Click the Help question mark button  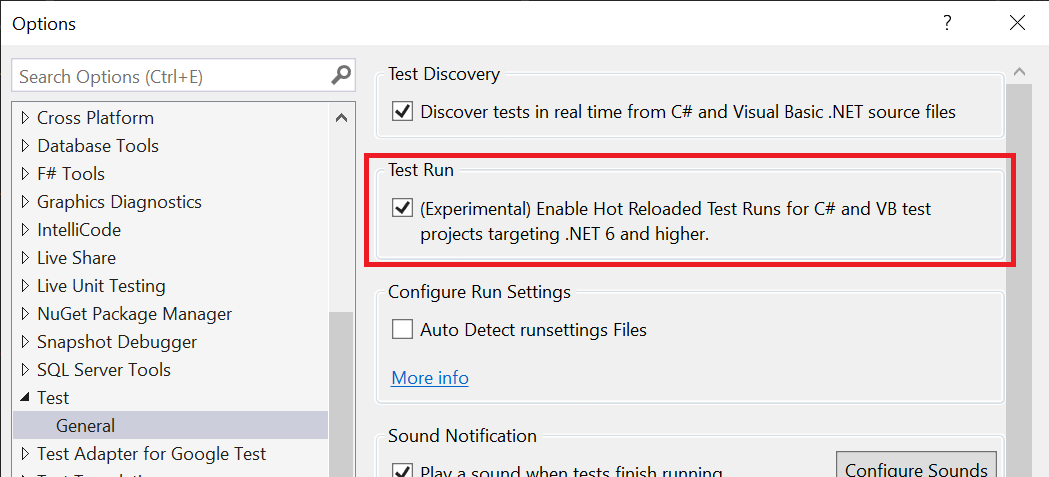pos(946,23)
